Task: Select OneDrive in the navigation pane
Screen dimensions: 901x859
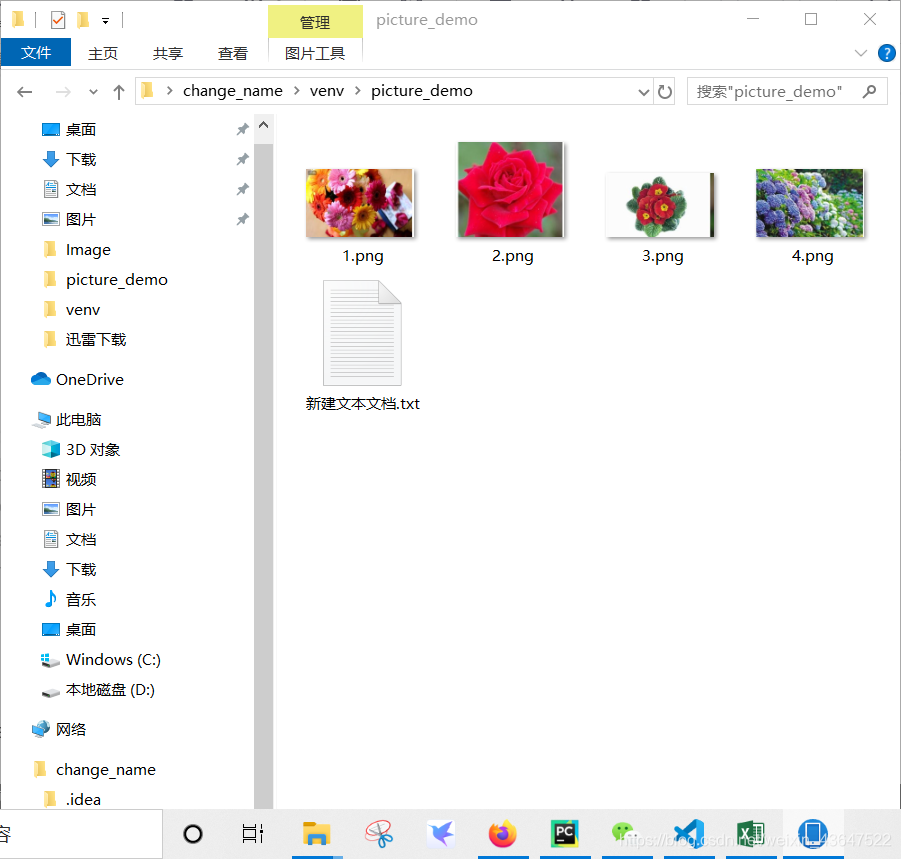Action: [90, 380]
